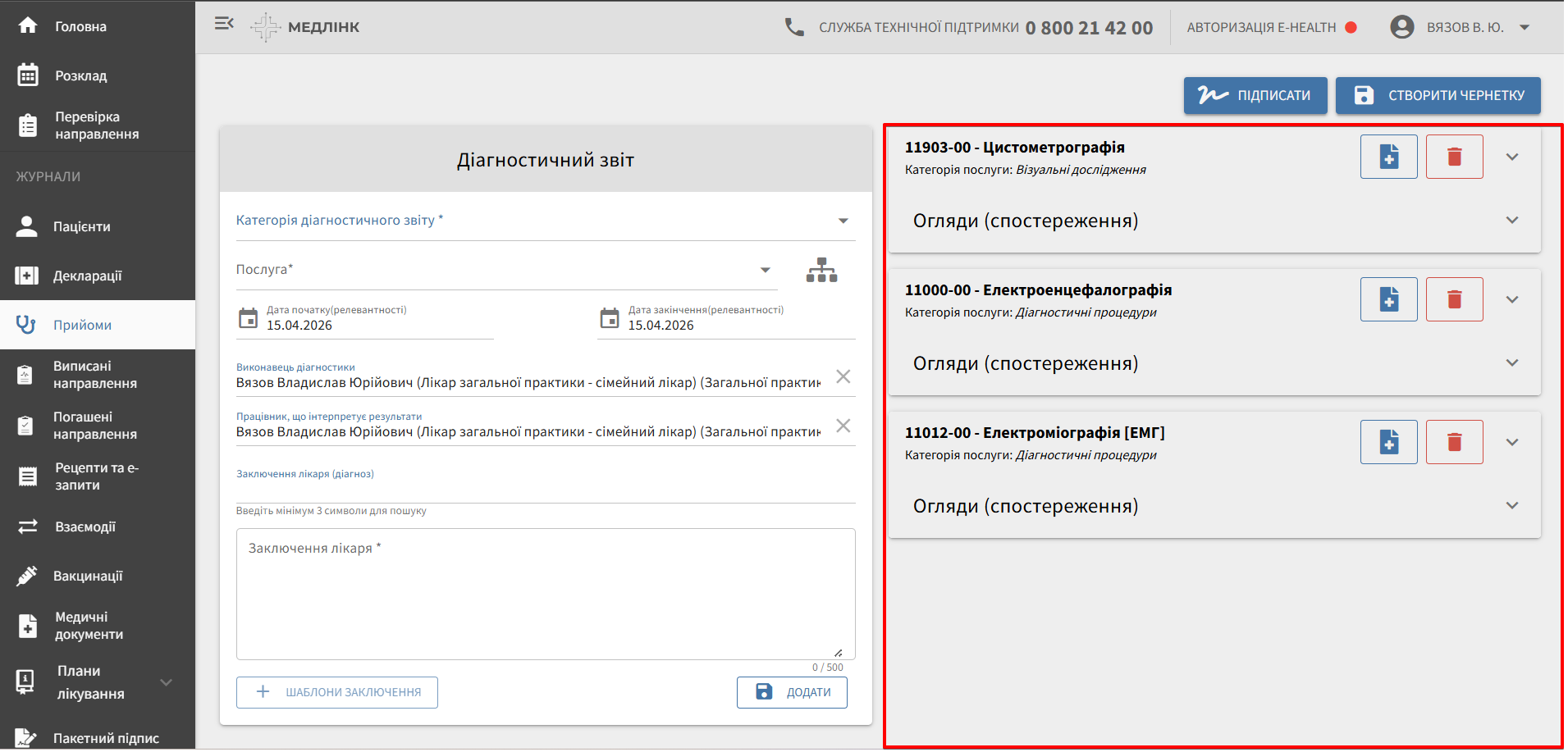
Task: Clear the Виконавець діагностики field
Action: tap(843, 376)
